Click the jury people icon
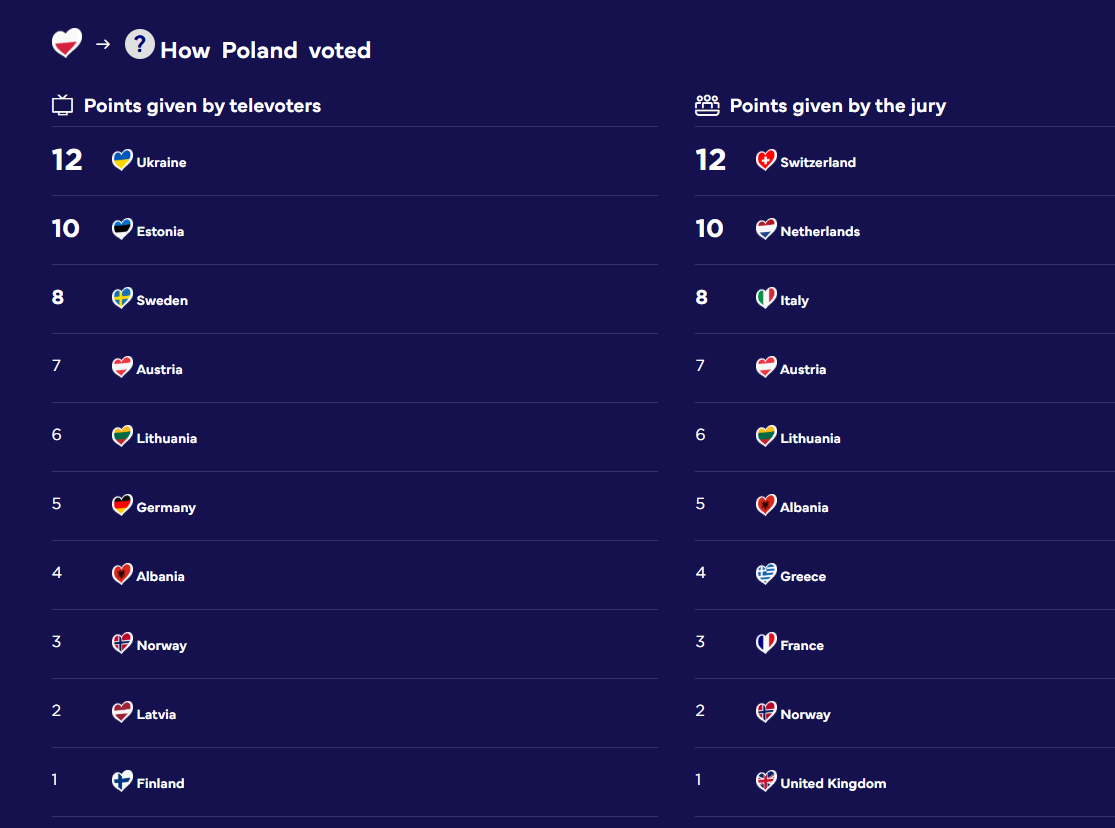Screen dimensions: 1115x828 coord(707,105)
